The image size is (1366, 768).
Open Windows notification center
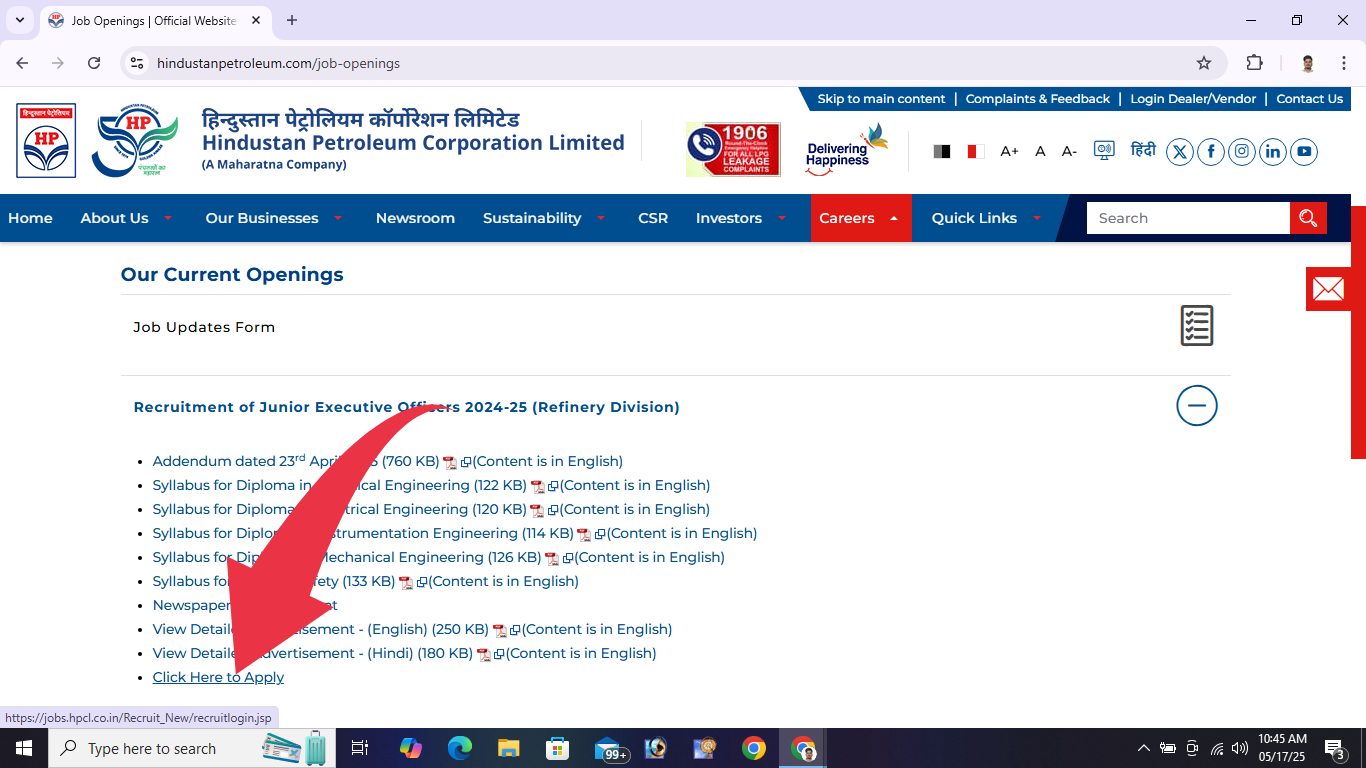coord(1335,748)
